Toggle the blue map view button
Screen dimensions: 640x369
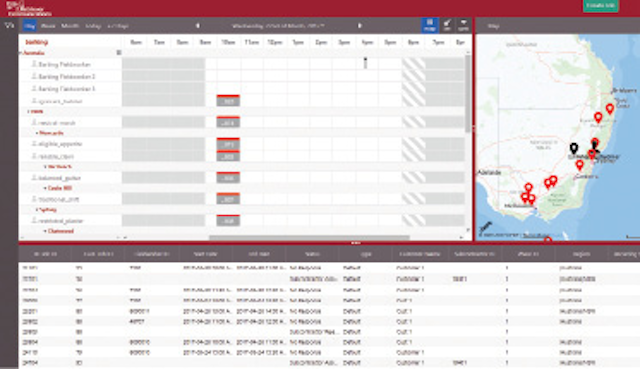tap(429, 25)
